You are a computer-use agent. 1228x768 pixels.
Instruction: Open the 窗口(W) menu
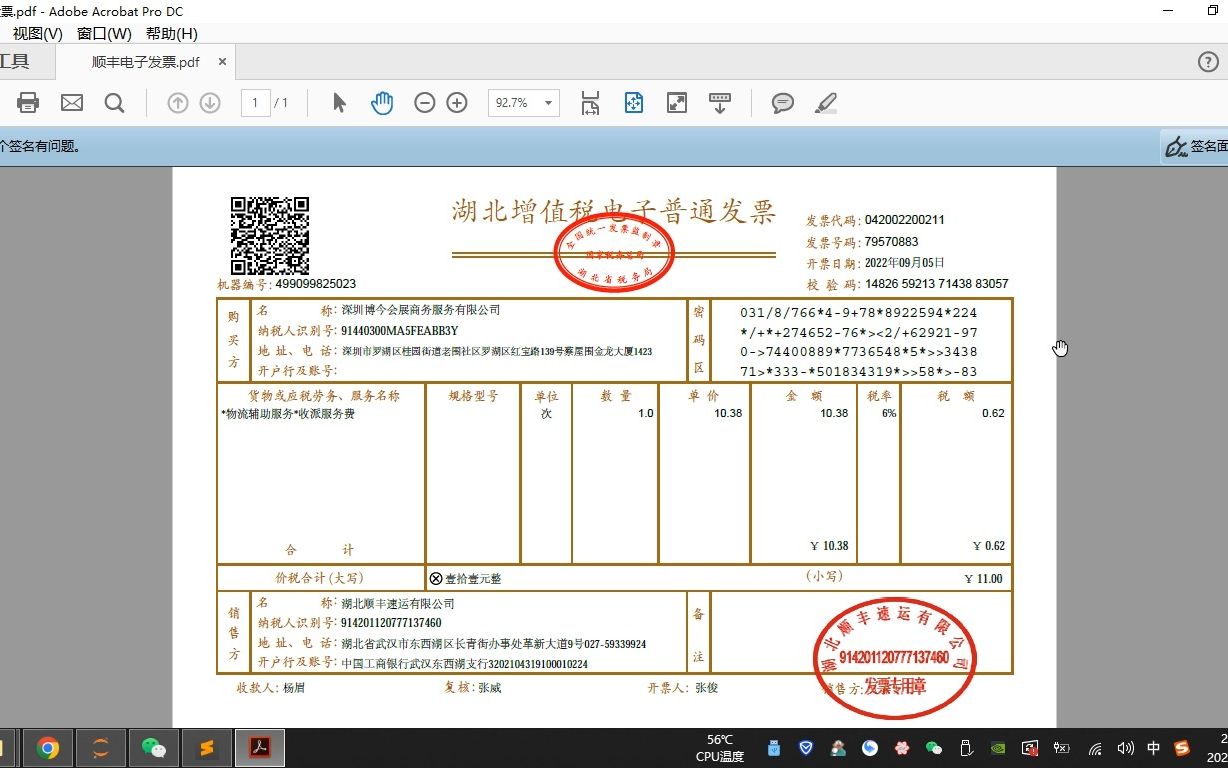pos(104,33)
